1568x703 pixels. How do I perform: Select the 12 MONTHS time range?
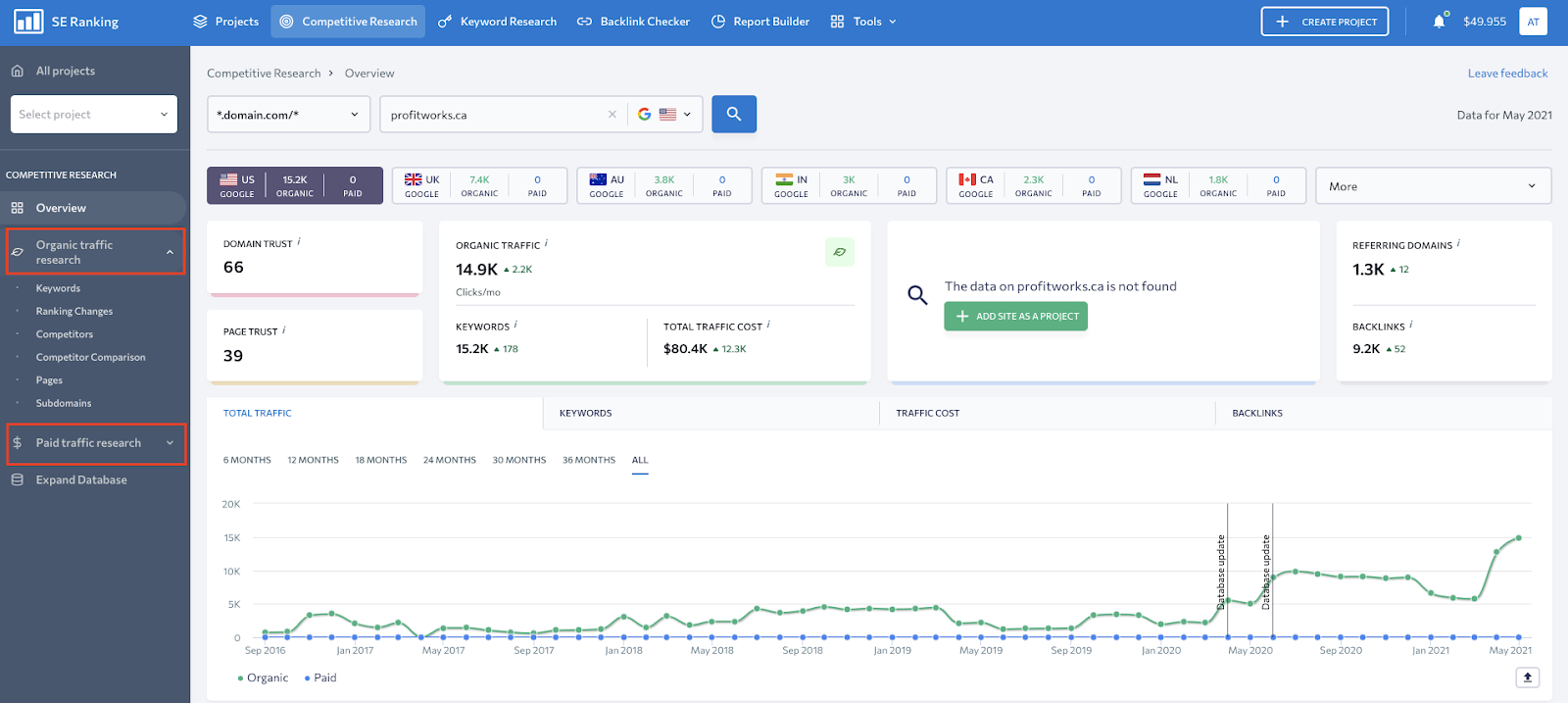tap(313, 460)
